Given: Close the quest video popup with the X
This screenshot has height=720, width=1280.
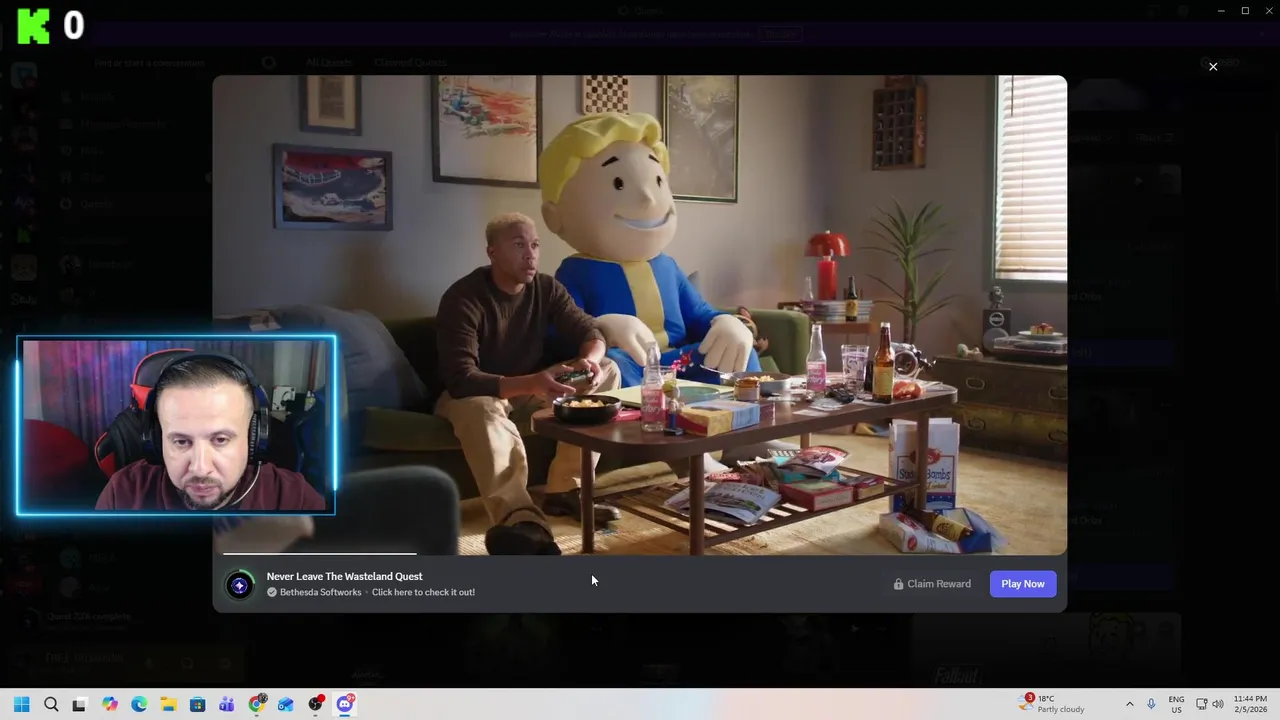Looking at the screenshot, I should (1213, 67).
